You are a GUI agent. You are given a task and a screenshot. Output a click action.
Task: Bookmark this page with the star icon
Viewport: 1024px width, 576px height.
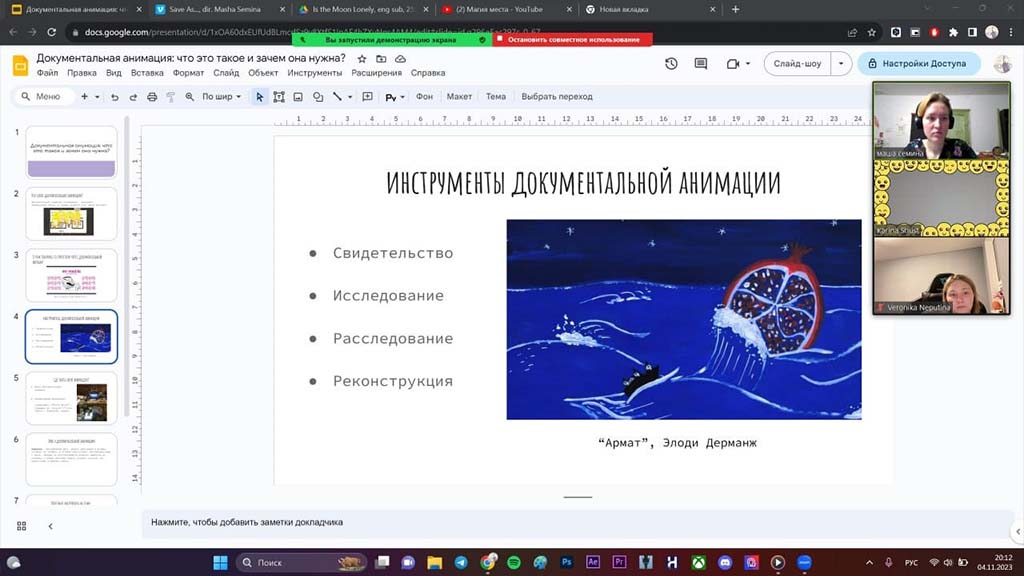coord(871,32)
